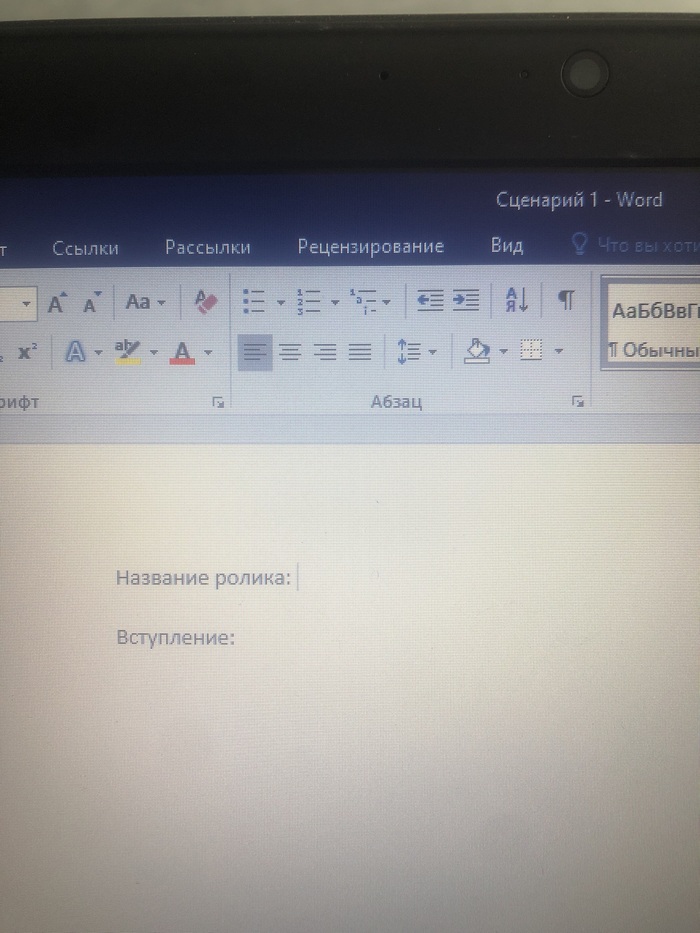Align text to the right
The width and height of the screenshot is (700, 933).
click(x=325, y=352)
